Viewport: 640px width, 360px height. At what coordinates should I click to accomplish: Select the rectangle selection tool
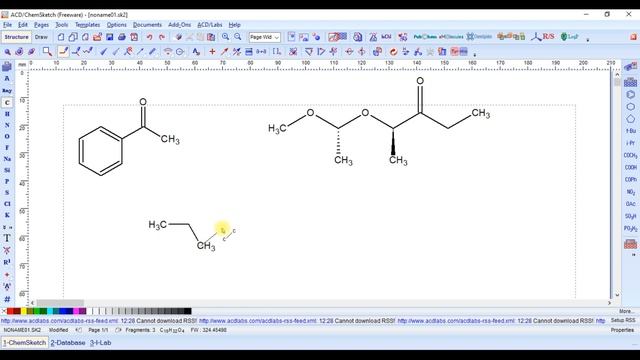point(47,51)
